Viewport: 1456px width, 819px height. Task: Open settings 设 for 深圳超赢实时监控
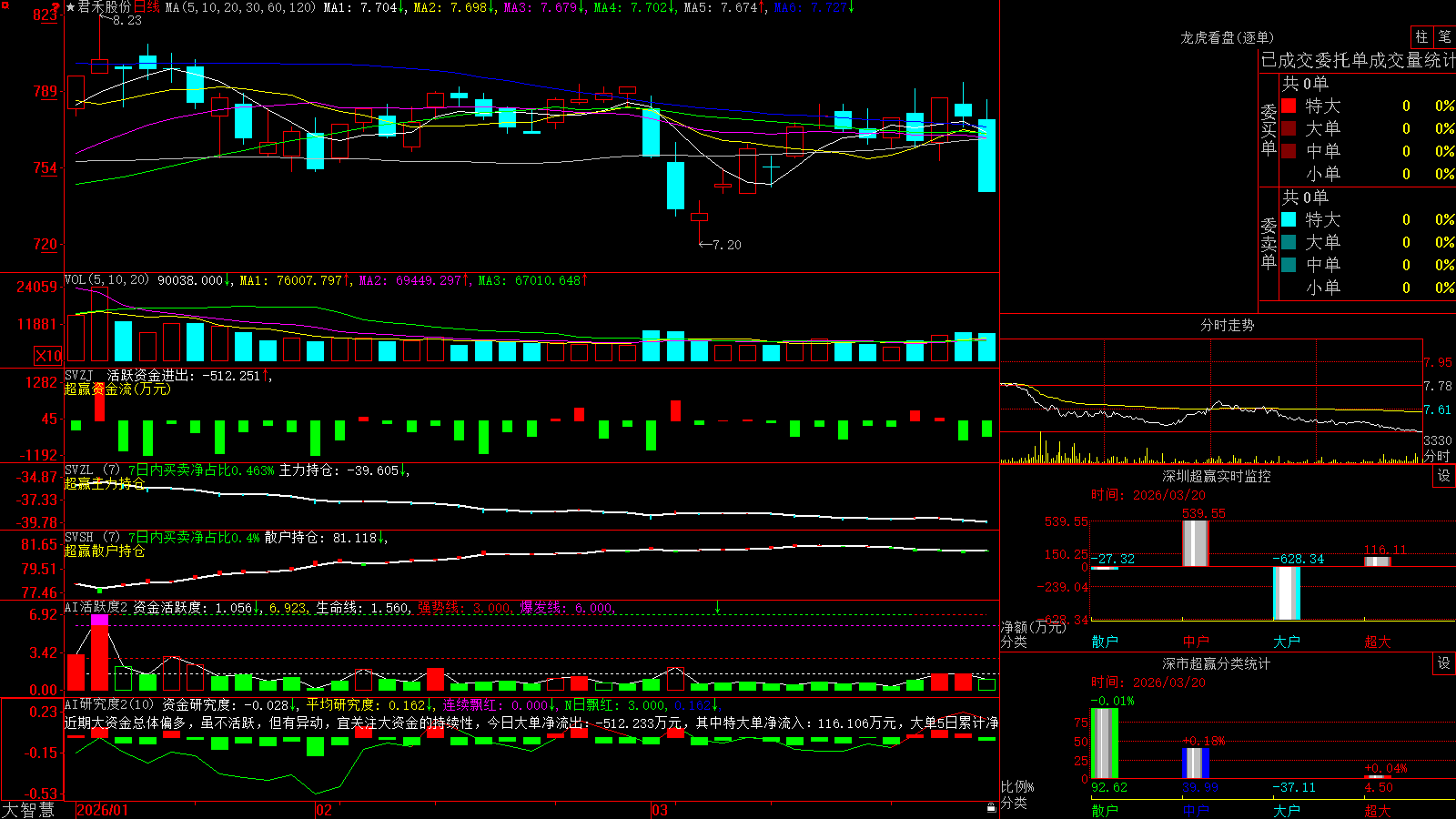(1444, 476)
